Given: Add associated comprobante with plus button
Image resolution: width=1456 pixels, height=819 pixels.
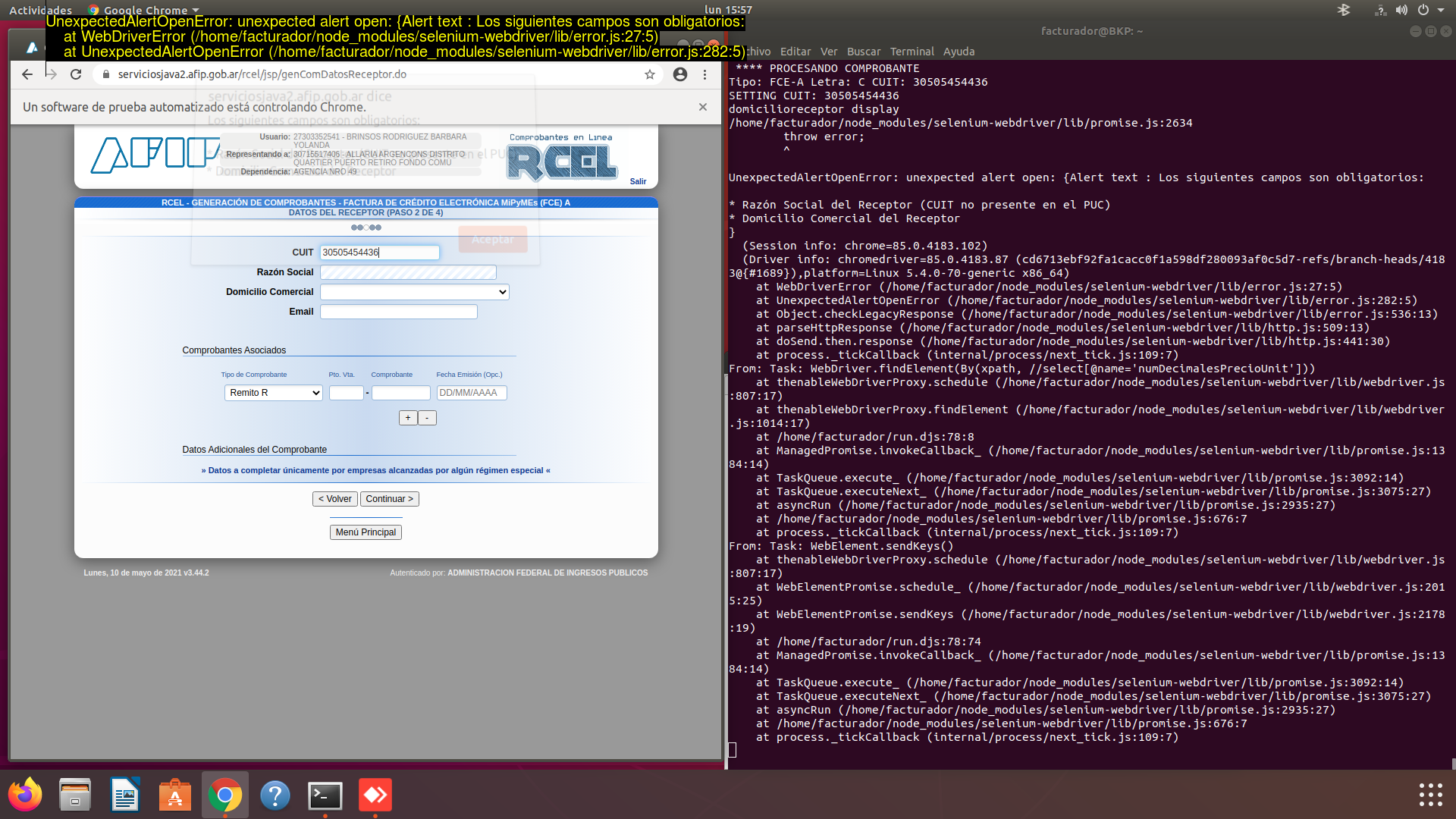Looking at the screenshot, I should (408, 418).
